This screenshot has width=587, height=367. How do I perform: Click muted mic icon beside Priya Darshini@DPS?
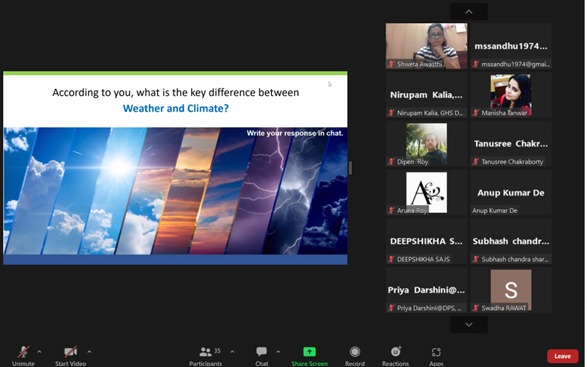click(391, 308)
